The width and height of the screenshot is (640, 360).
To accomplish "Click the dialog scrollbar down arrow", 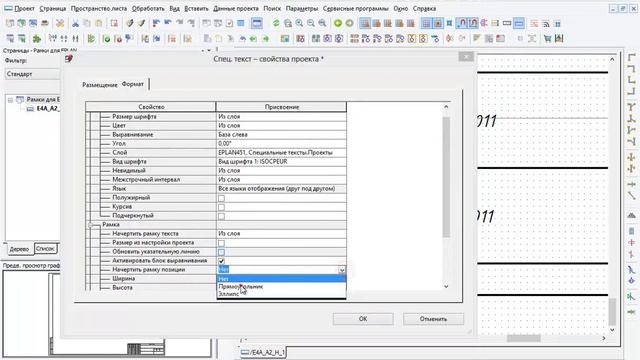I will click(x=446, y=286).
